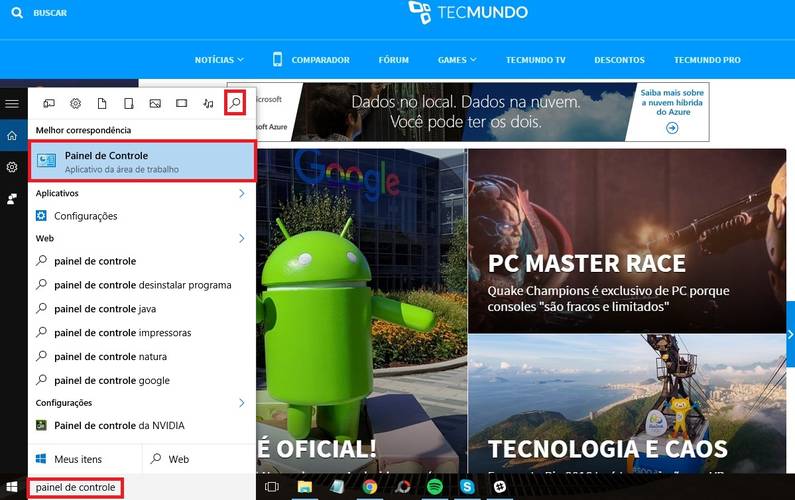Viewport: 795px width, 500px height.
Task: Expand the Configurações results section
Action: tap(242, 403)
